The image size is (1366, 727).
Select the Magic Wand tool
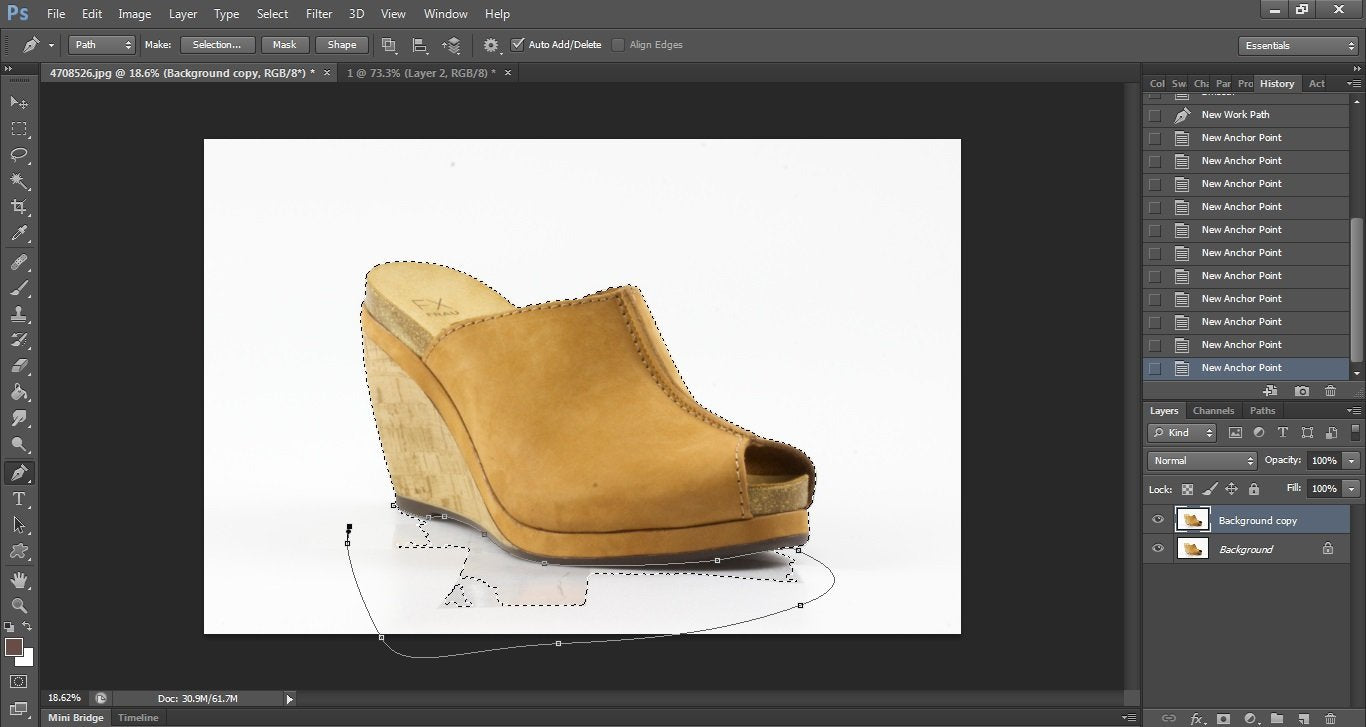tap(19, 181)
